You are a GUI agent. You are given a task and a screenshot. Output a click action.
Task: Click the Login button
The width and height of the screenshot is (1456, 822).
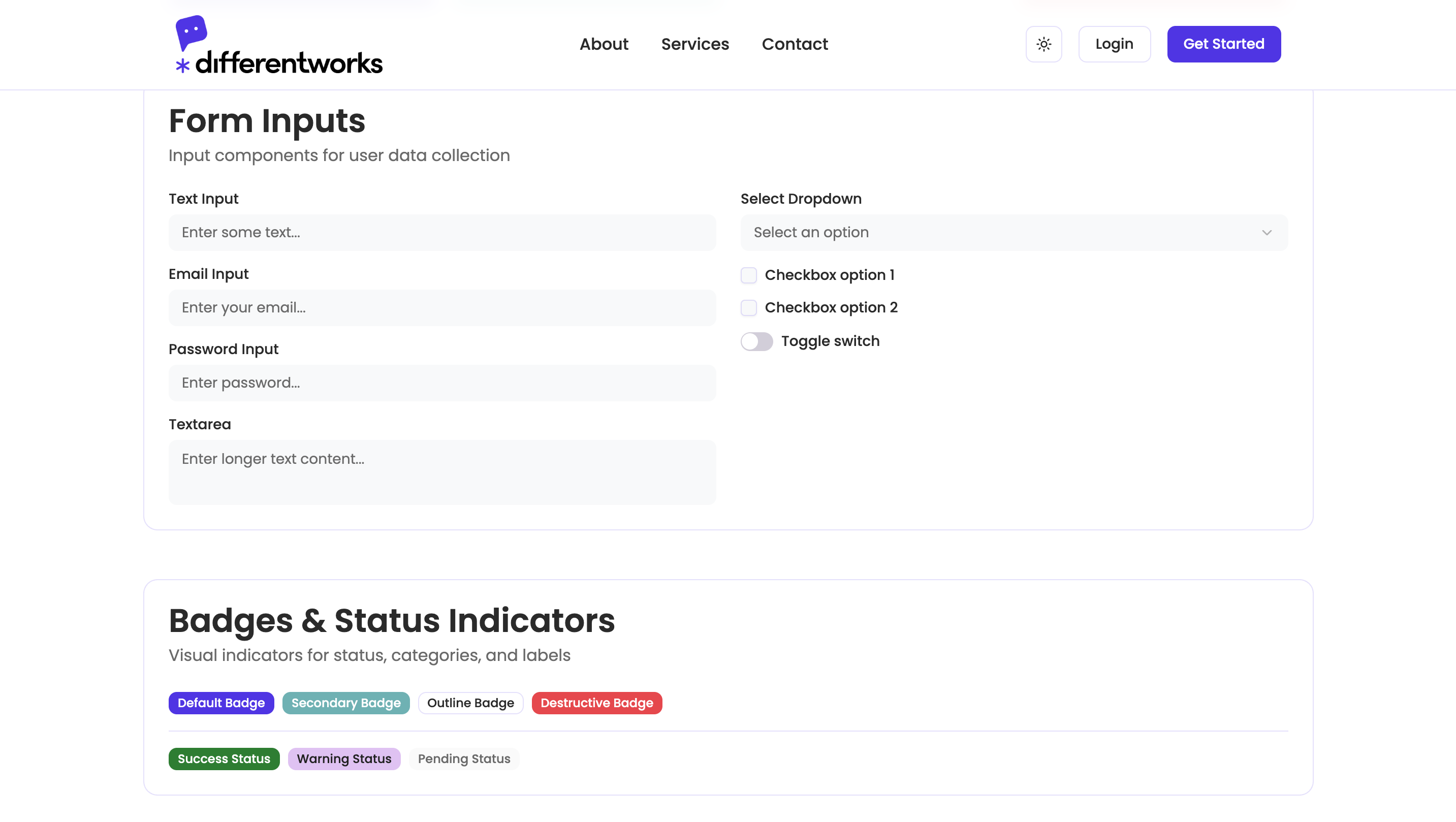[x=1114, y=44]
